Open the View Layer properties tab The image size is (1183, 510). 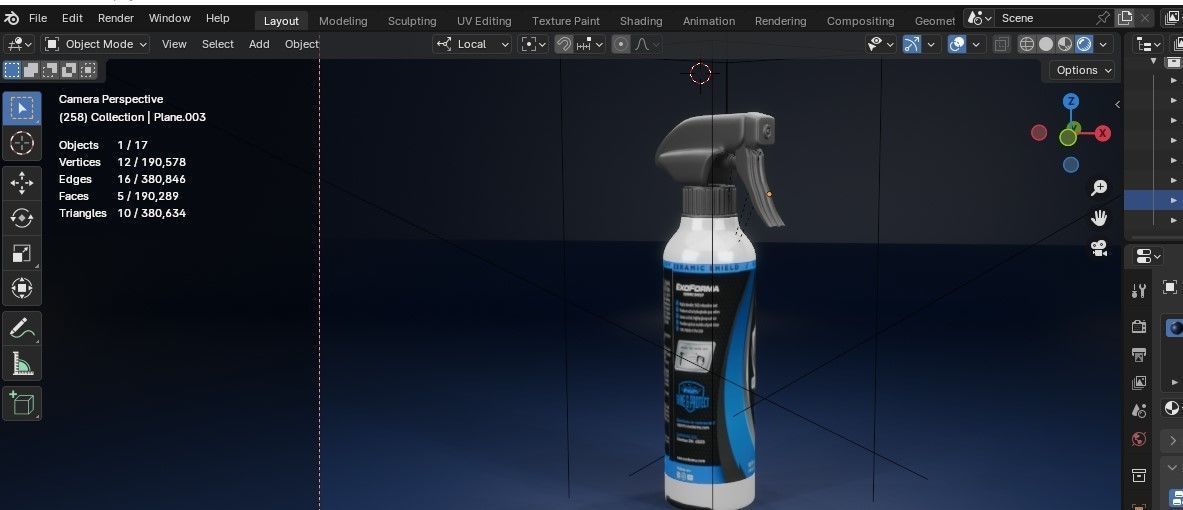(1139, 382)
